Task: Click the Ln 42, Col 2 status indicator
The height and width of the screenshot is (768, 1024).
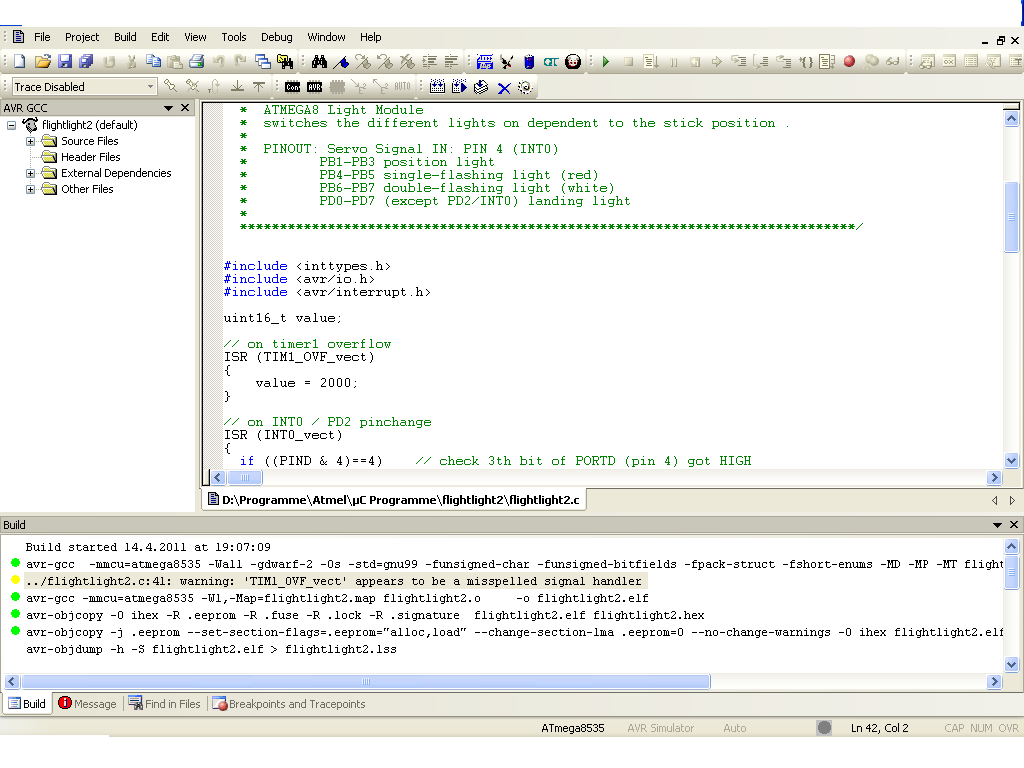Action: point(879,728)
